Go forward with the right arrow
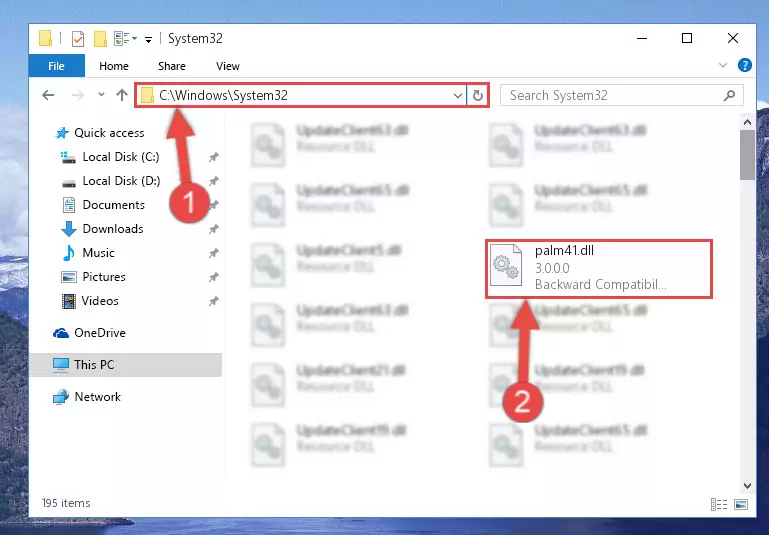Viewport: 769px width, 535px height. pyautogui.click(x=77, y=95)
